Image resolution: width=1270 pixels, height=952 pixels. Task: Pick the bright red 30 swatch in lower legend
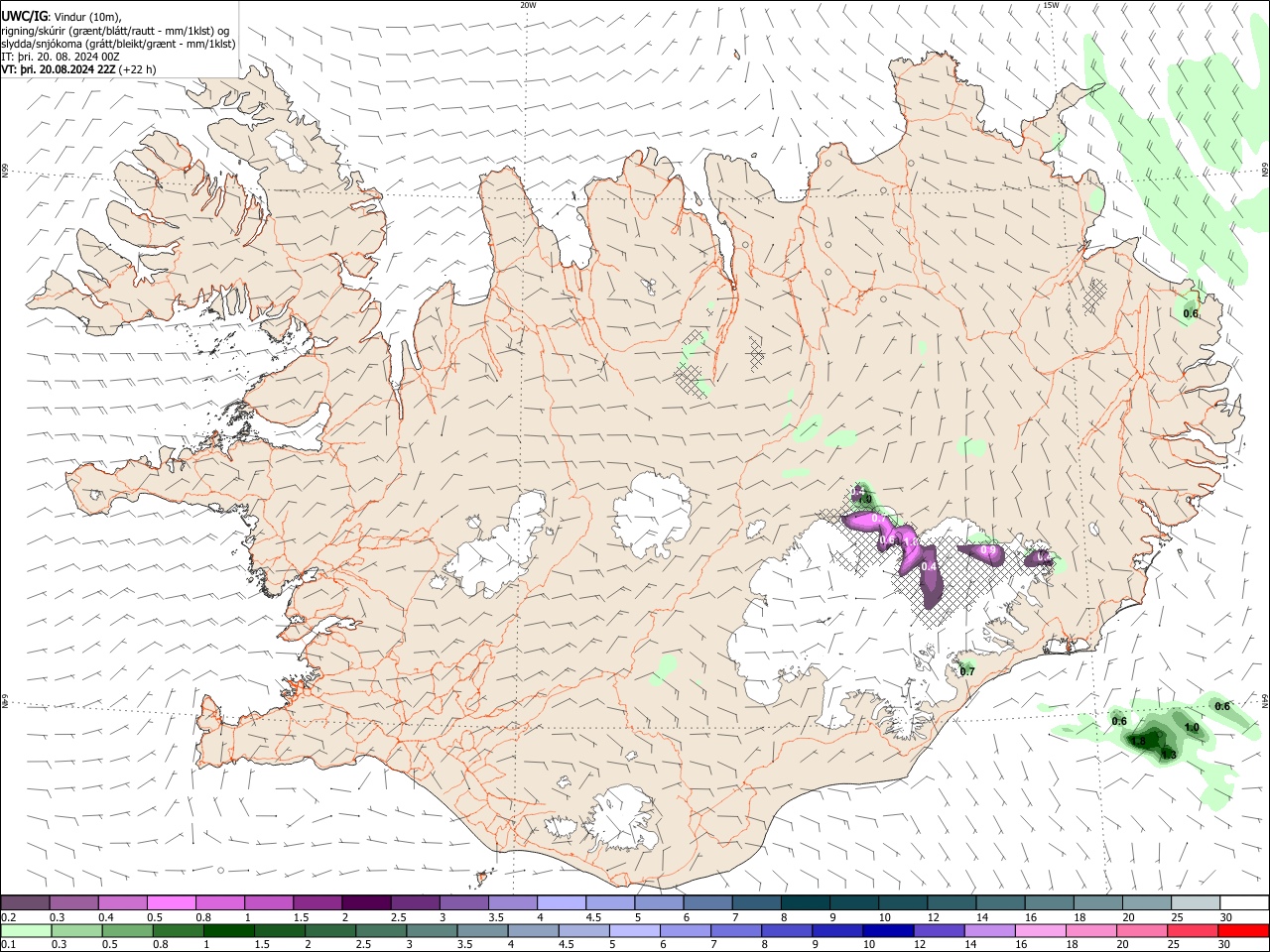coord(1241,931)
